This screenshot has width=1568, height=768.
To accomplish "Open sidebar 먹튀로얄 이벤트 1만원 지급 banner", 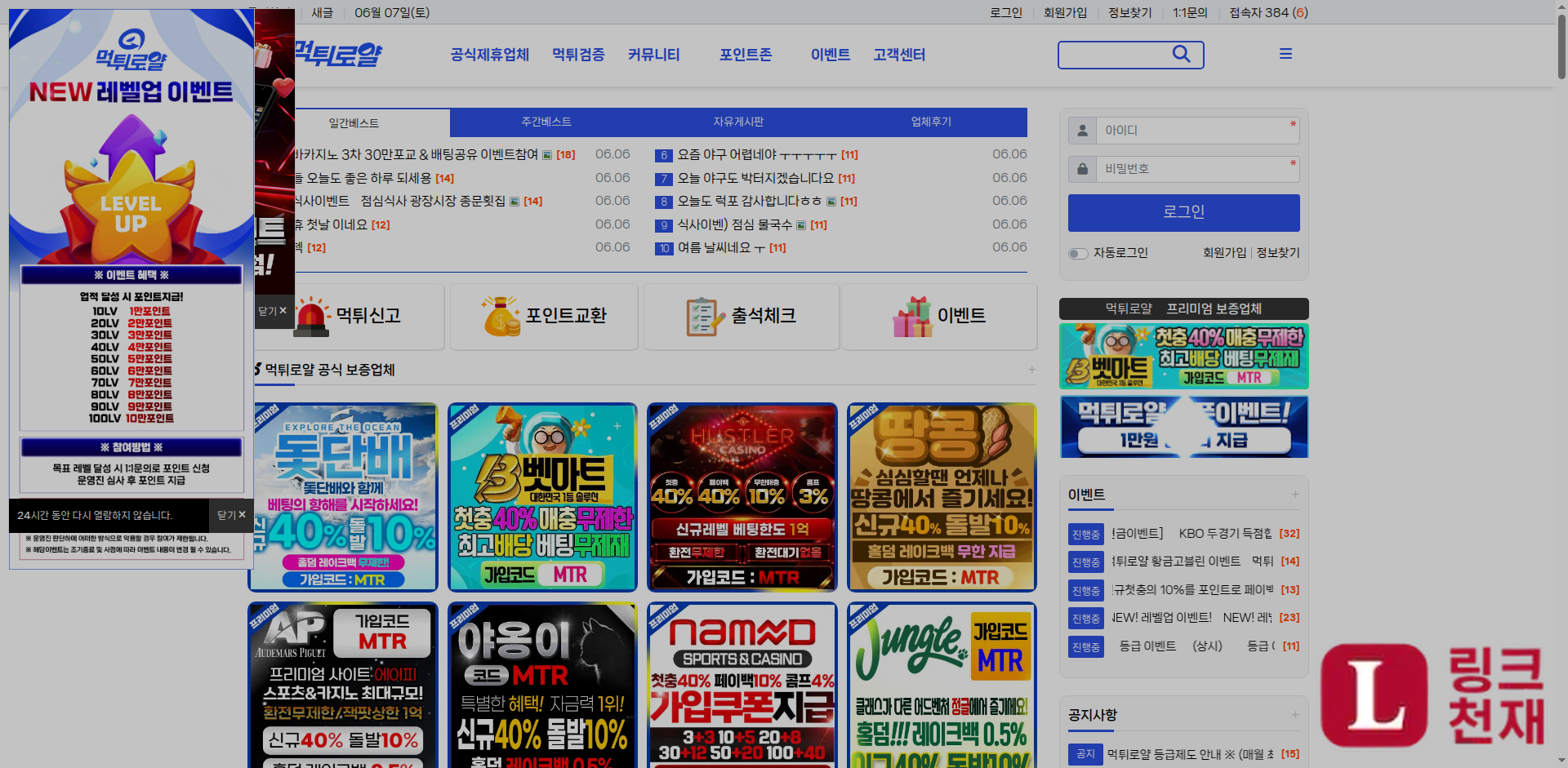I will pyautogui.click(x=1183, y=427).
